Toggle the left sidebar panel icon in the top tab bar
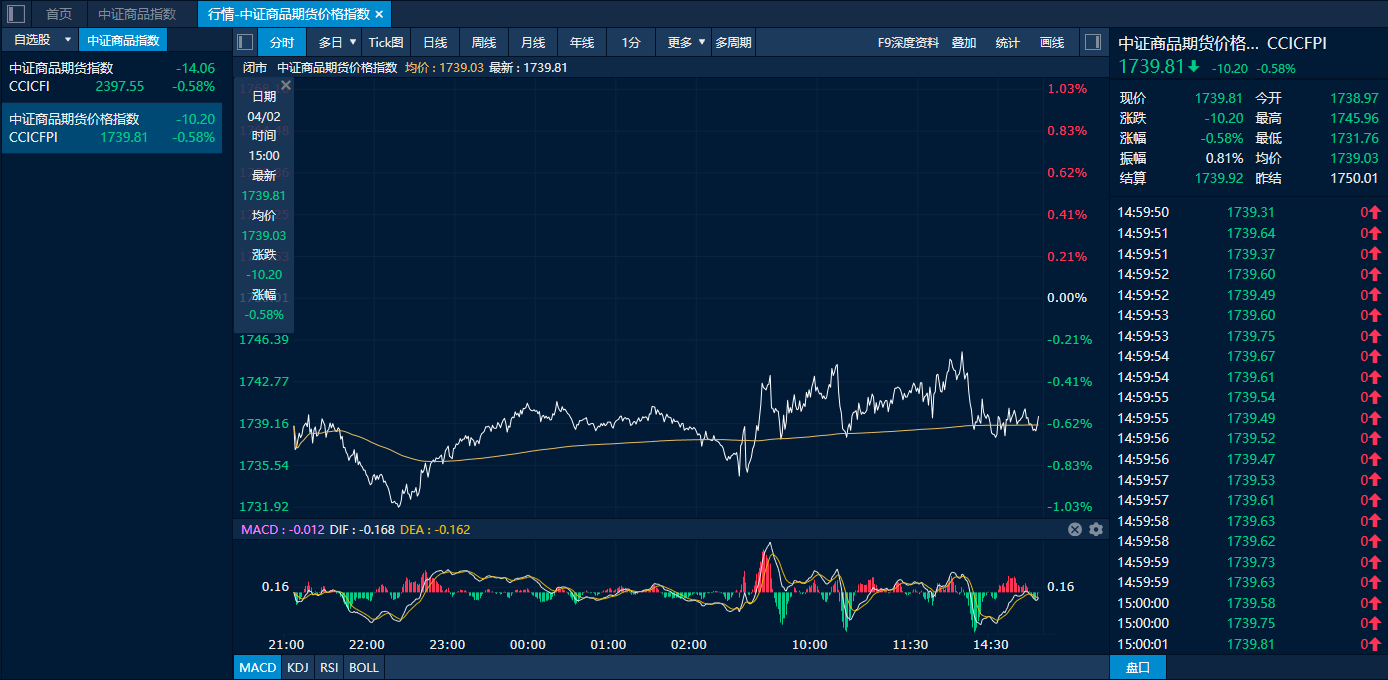This screenshot has width=1388, height=680. (x=16, y=14)
